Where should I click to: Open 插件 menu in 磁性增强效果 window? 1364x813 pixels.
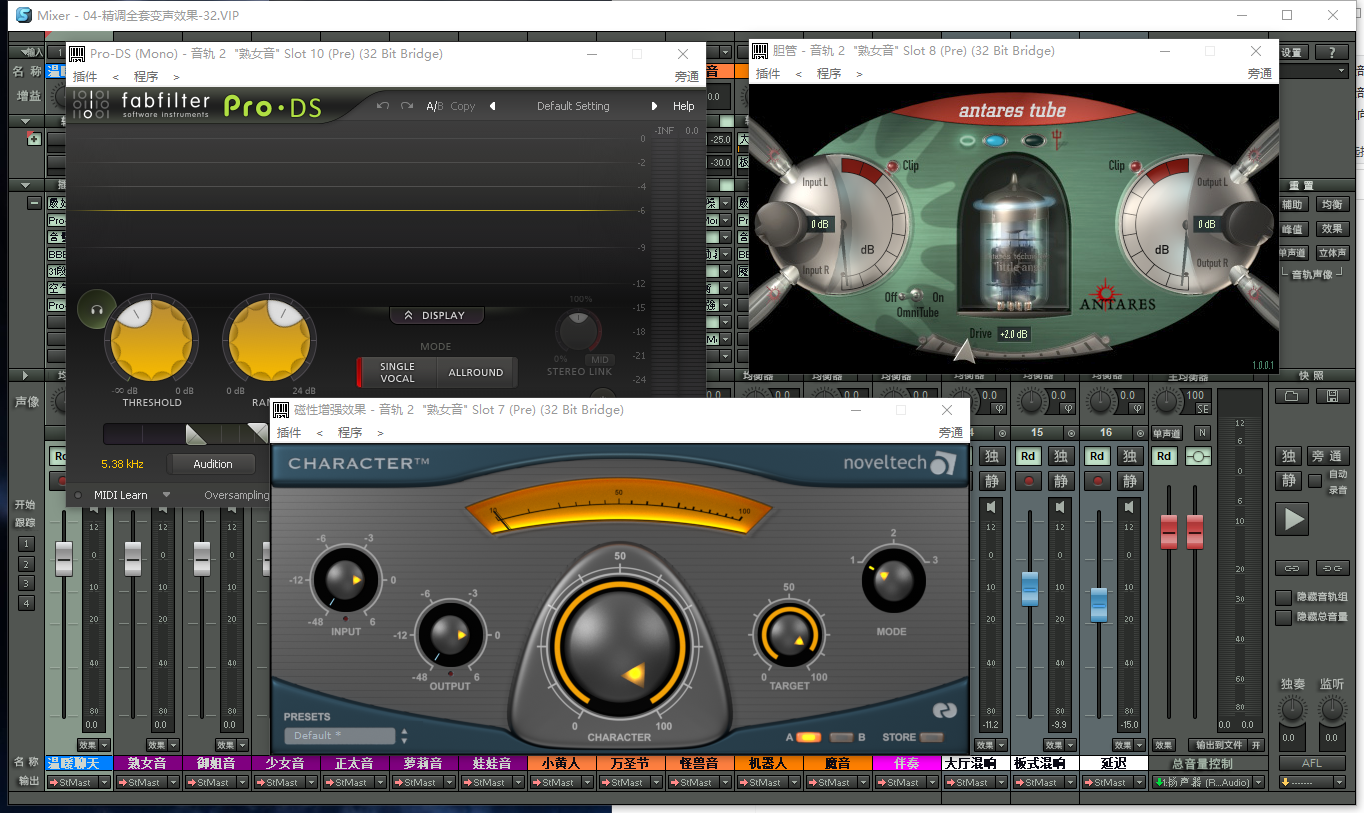point(289,432)
